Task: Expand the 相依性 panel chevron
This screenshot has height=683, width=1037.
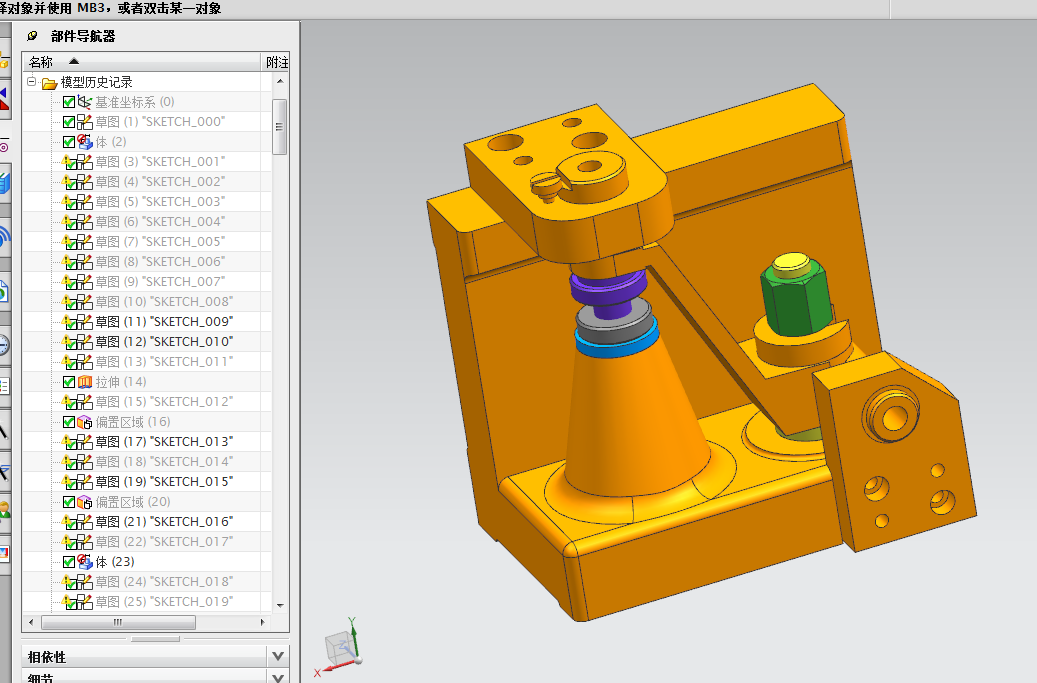Action: click(278, 657)
